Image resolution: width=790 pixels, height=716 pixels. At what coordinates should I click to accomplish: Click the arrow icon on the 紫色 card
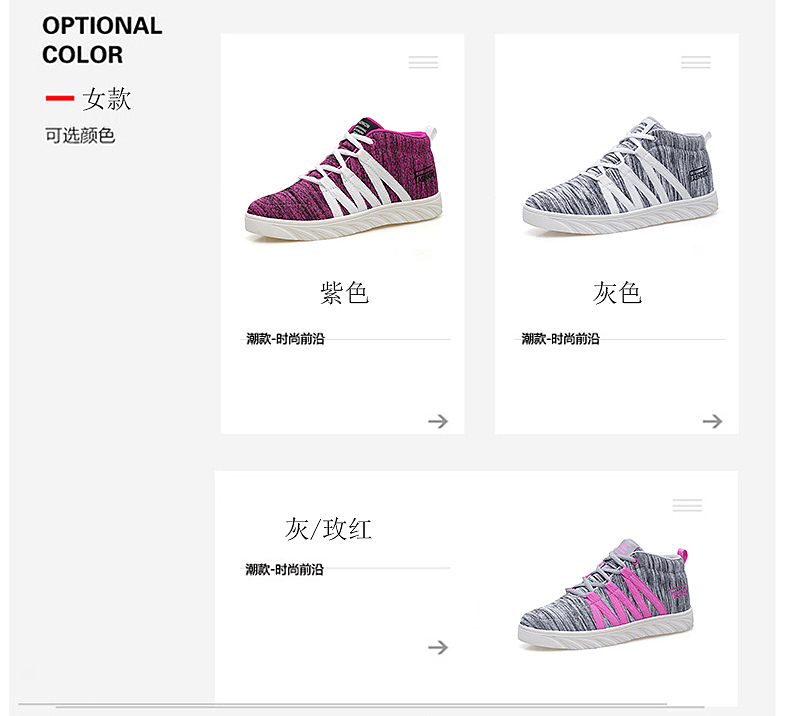click(x=438, y=421)
